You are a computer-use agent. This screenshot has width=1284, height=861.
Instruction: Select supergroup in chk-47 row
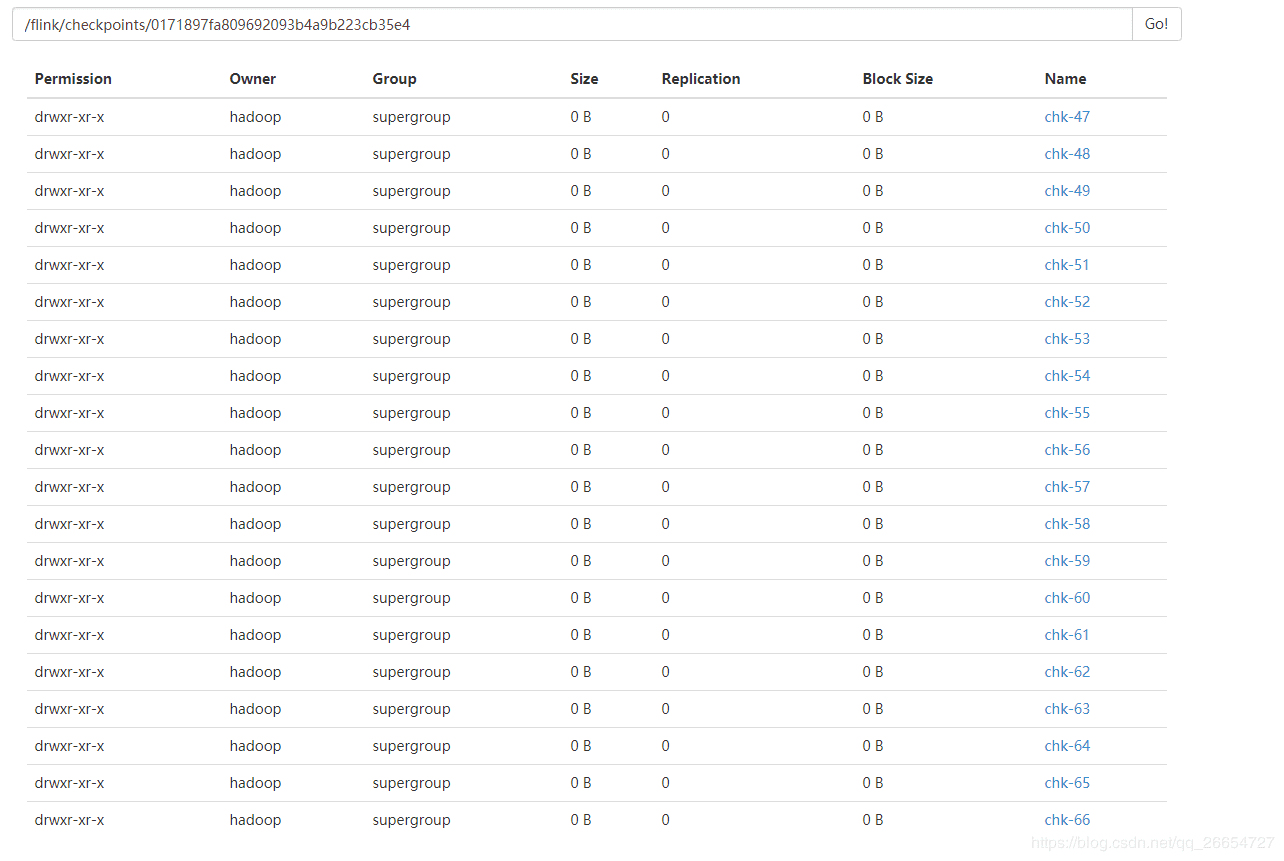pos(412,117)
